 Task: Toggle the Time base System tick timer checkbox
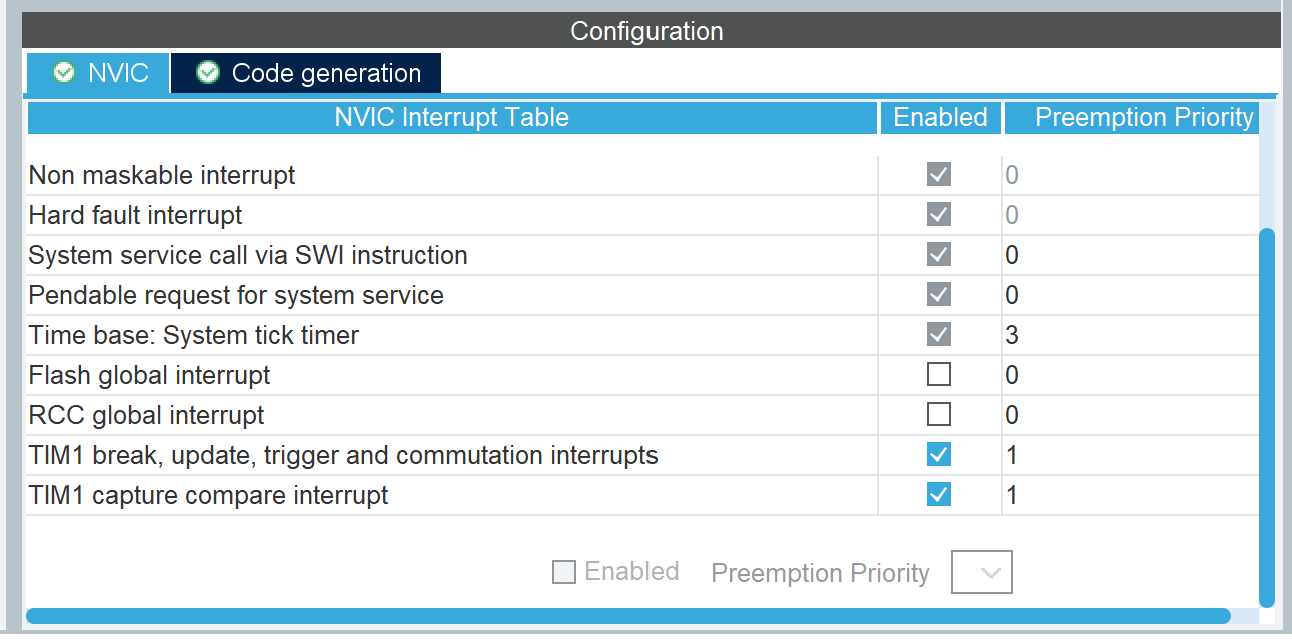[x=939, y=335]
